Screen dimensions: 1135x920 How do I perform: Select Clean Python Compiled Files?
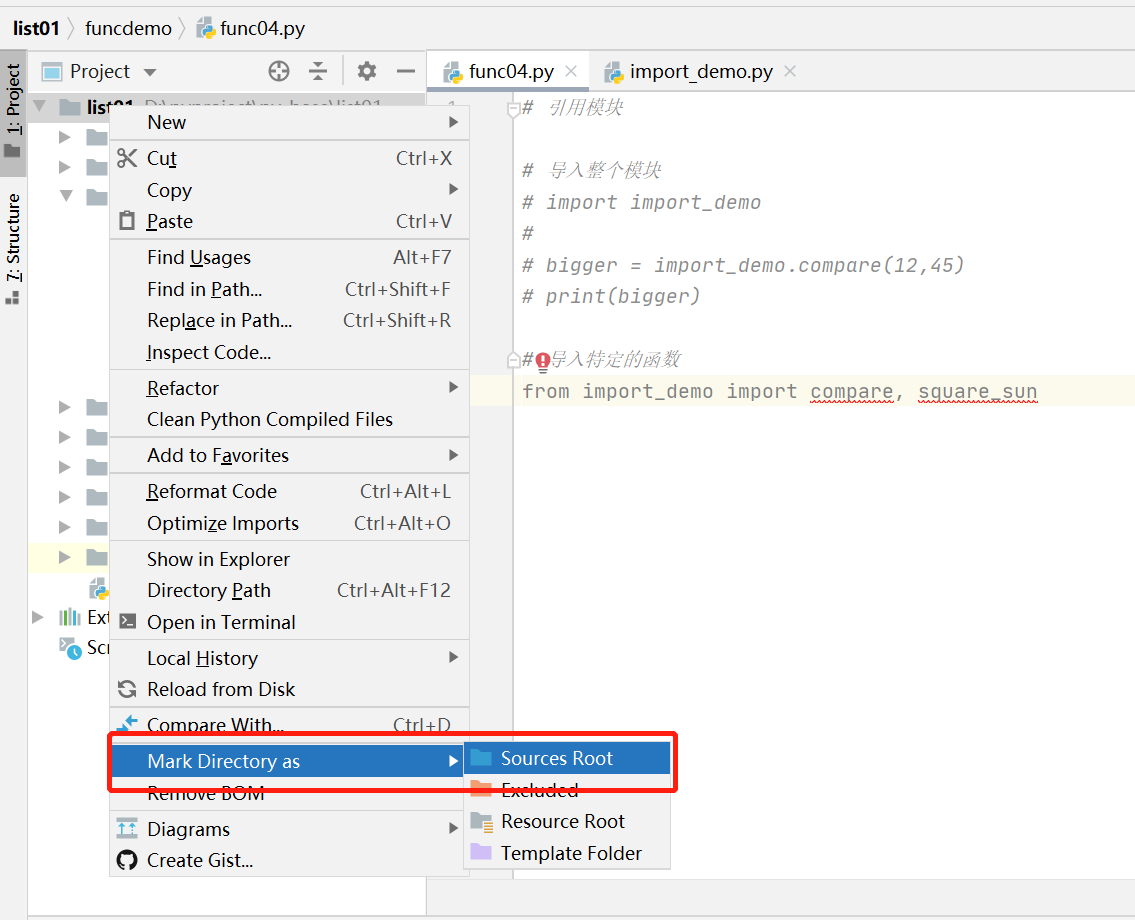point(290,419)
